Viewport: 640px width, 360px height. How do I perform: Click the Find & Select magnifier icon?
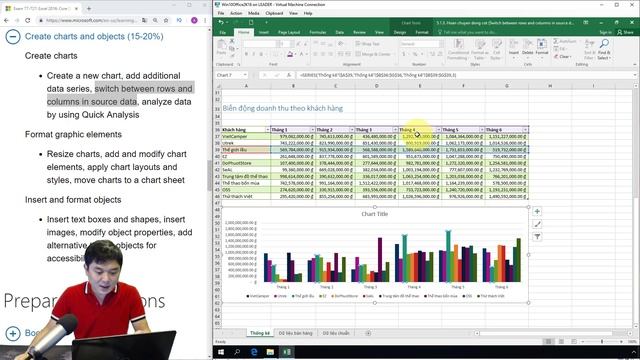[x=604, y=43]
